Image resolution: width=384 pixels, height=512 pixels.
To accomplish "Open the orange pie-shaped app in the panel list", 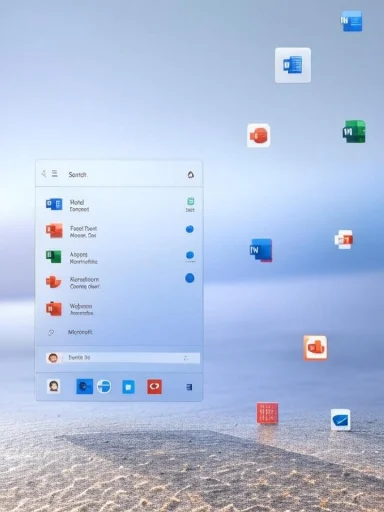I will [54, 282].
